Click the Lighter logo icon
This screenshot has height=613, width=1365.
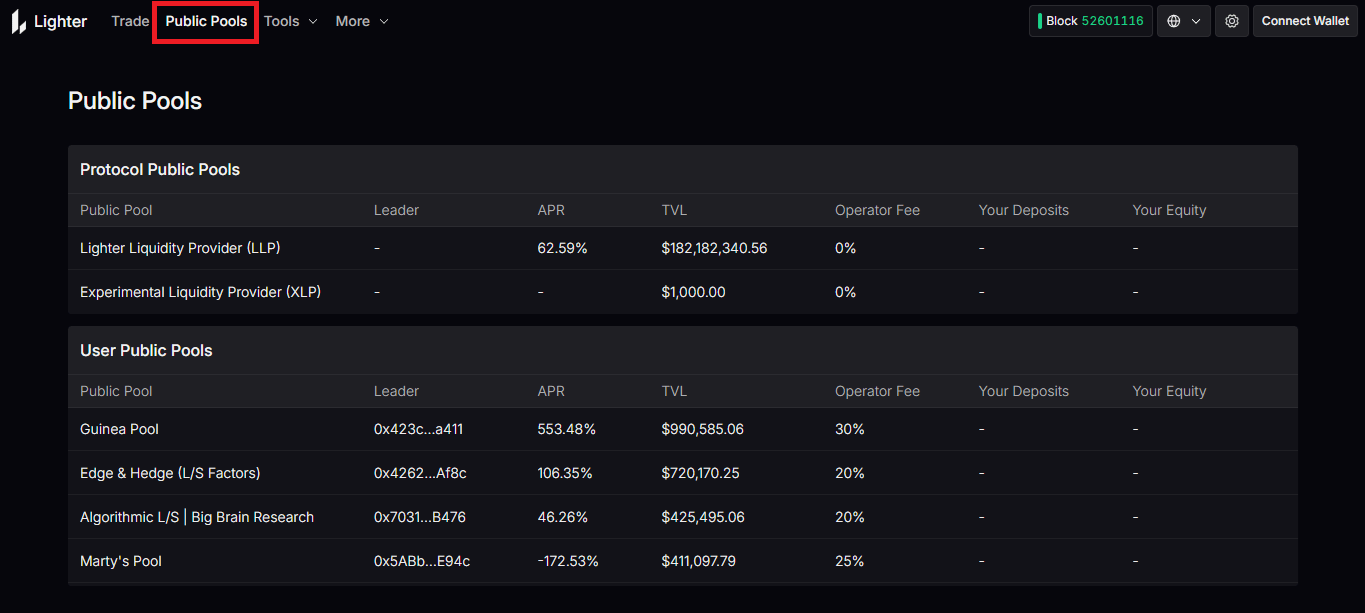point(19,21)
